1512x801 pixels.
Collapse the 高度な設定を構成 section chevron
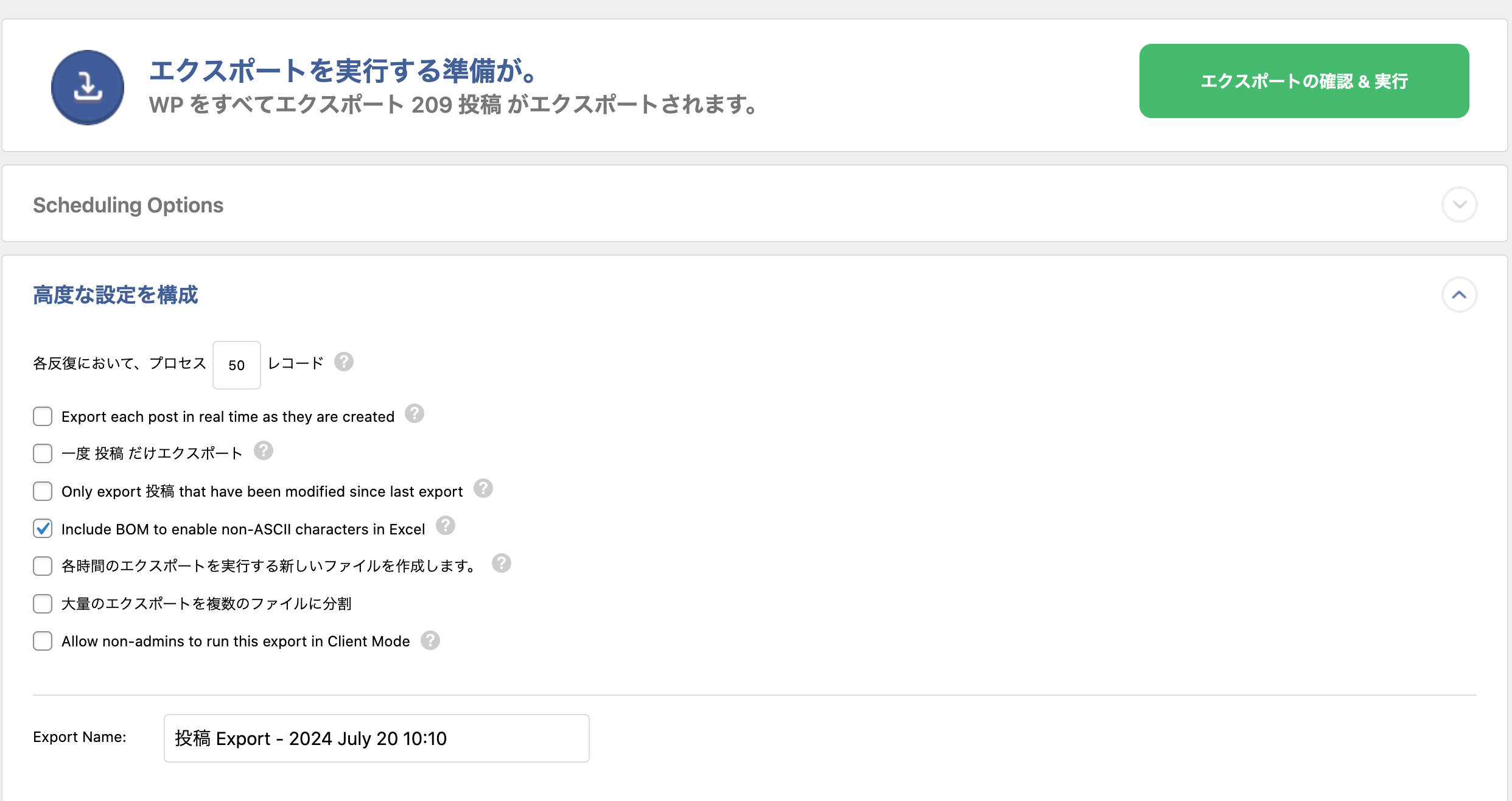point(1459,295)
